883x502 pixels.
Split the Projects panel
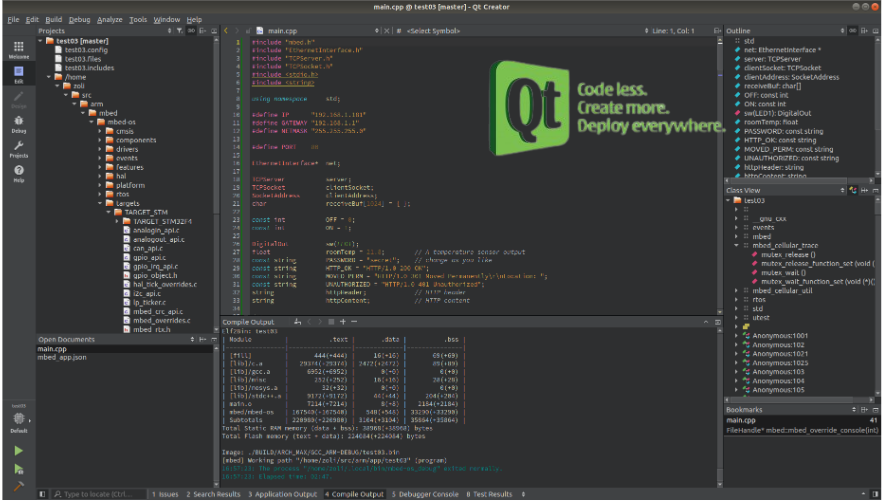pyautogui.click(x=202, y=31)
